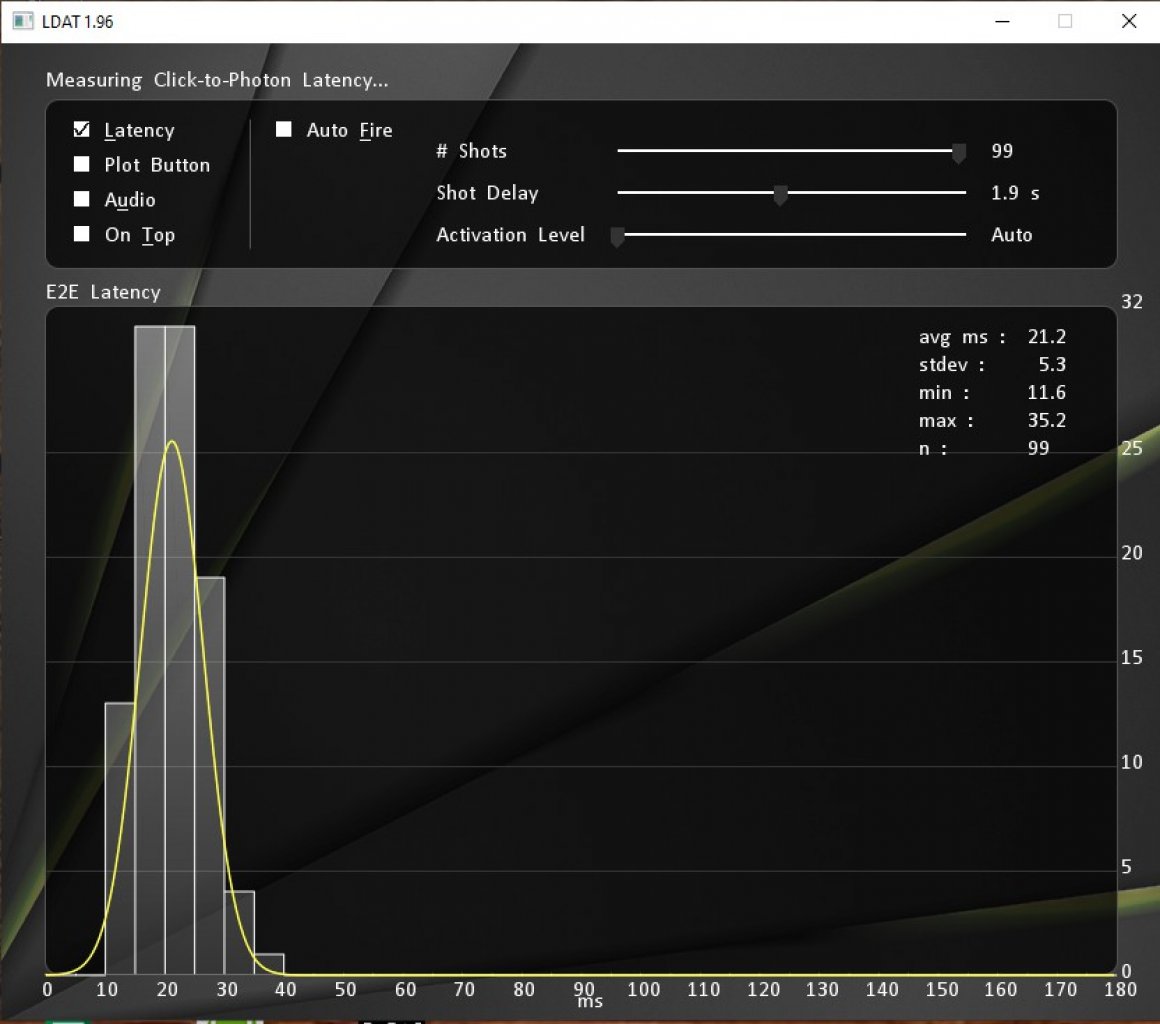Click the disabled maximize button
The width and height of the screenshot is (1160, 1024).
1065,21
